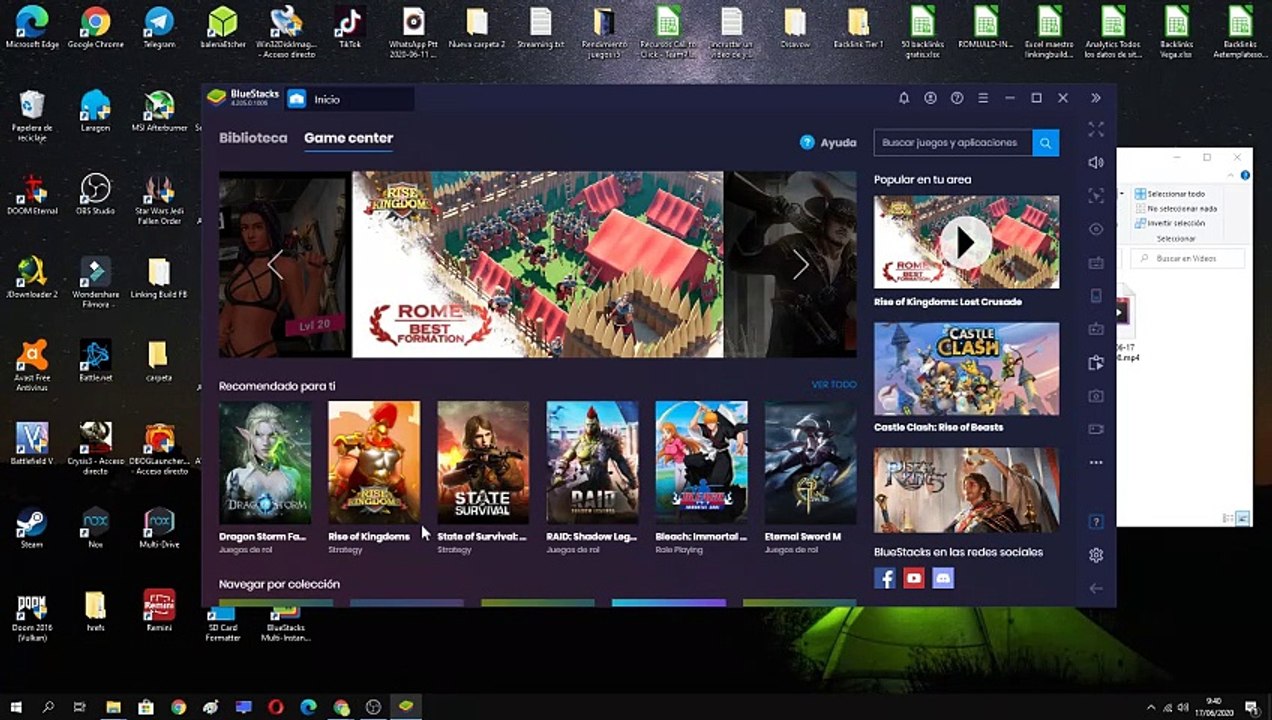1272x720 pixels.
Task: Open BlueStacks notifications bell
Action: [x=904, y=98]
